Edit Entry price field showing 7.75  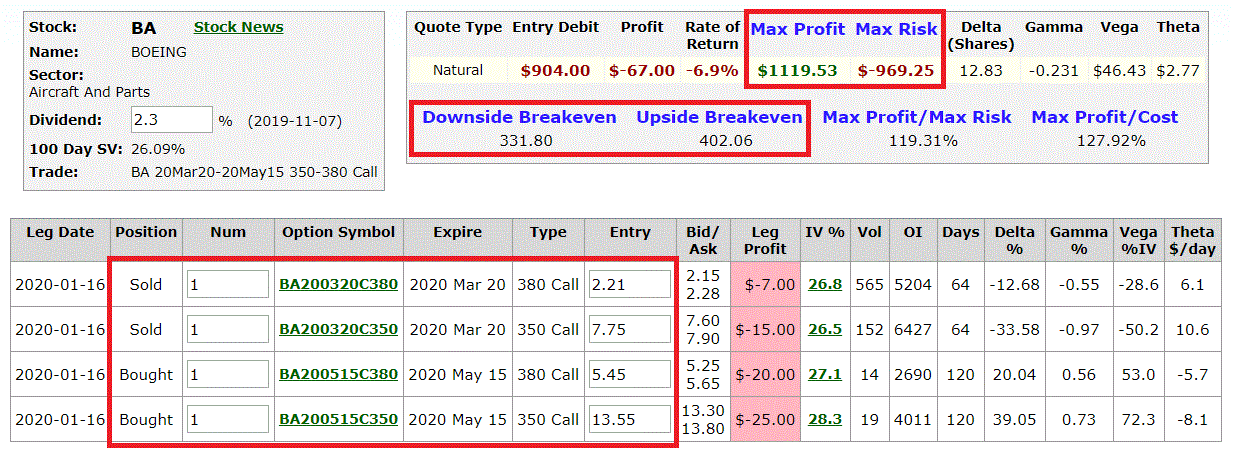click(630, 329)
